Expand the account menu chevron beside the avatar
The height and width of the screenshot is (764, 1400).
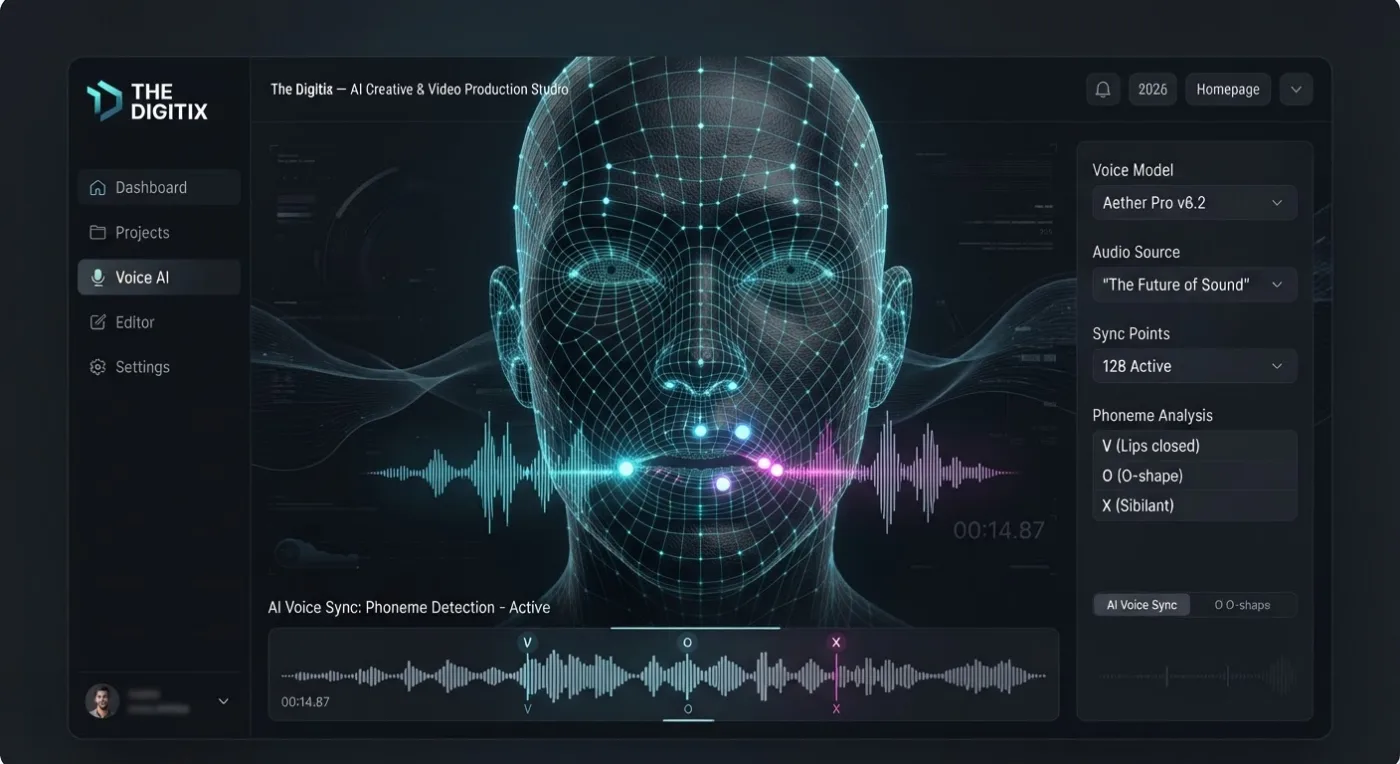tap(223, 701)
